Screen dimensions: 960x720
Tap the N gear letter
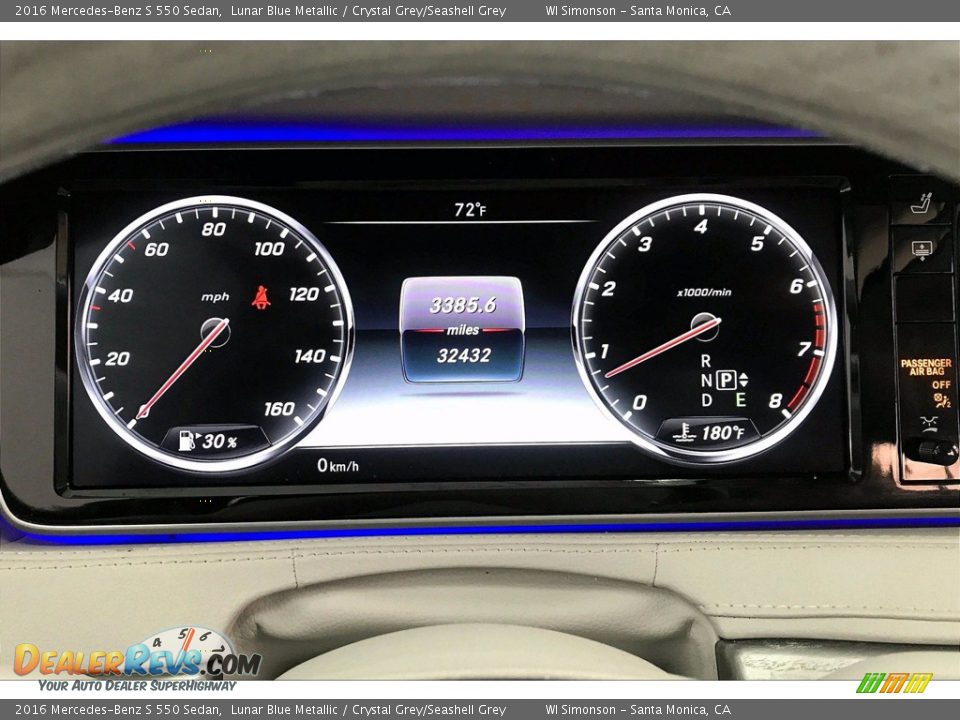point(706,380)
